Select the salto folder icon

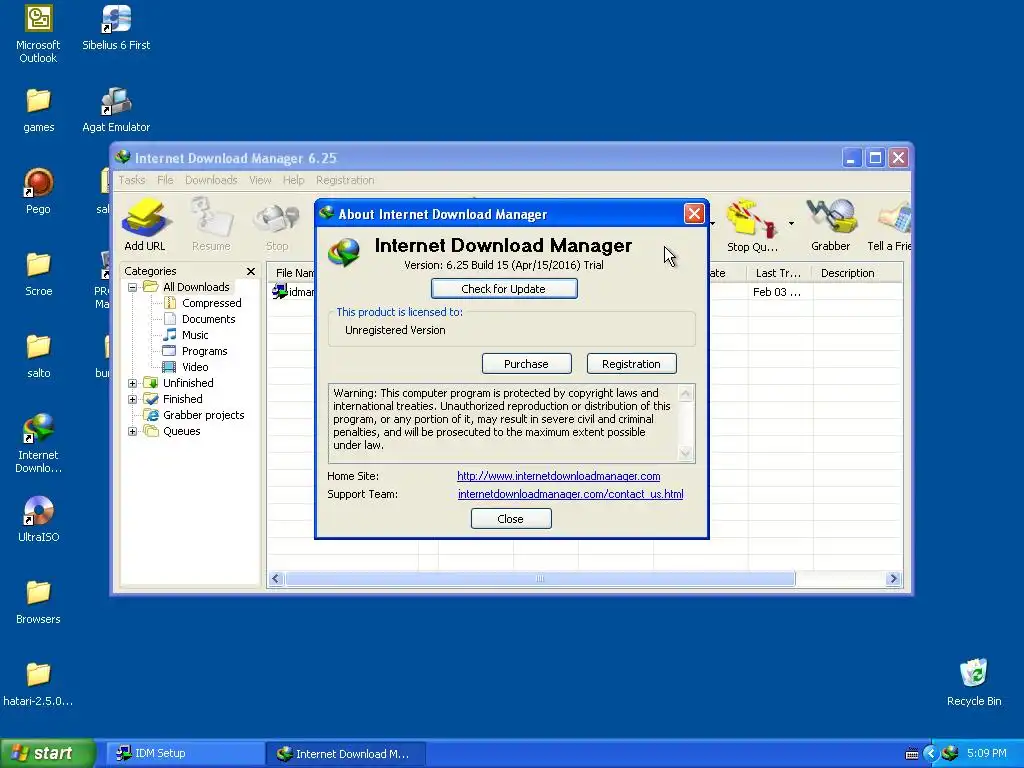pos(39,356)
